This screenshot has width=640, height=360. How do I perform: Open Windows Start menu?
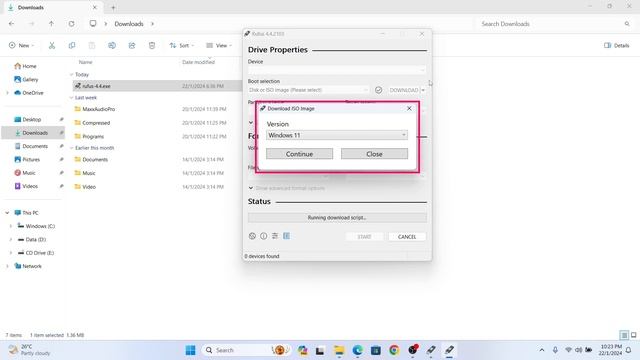[190, 350]
